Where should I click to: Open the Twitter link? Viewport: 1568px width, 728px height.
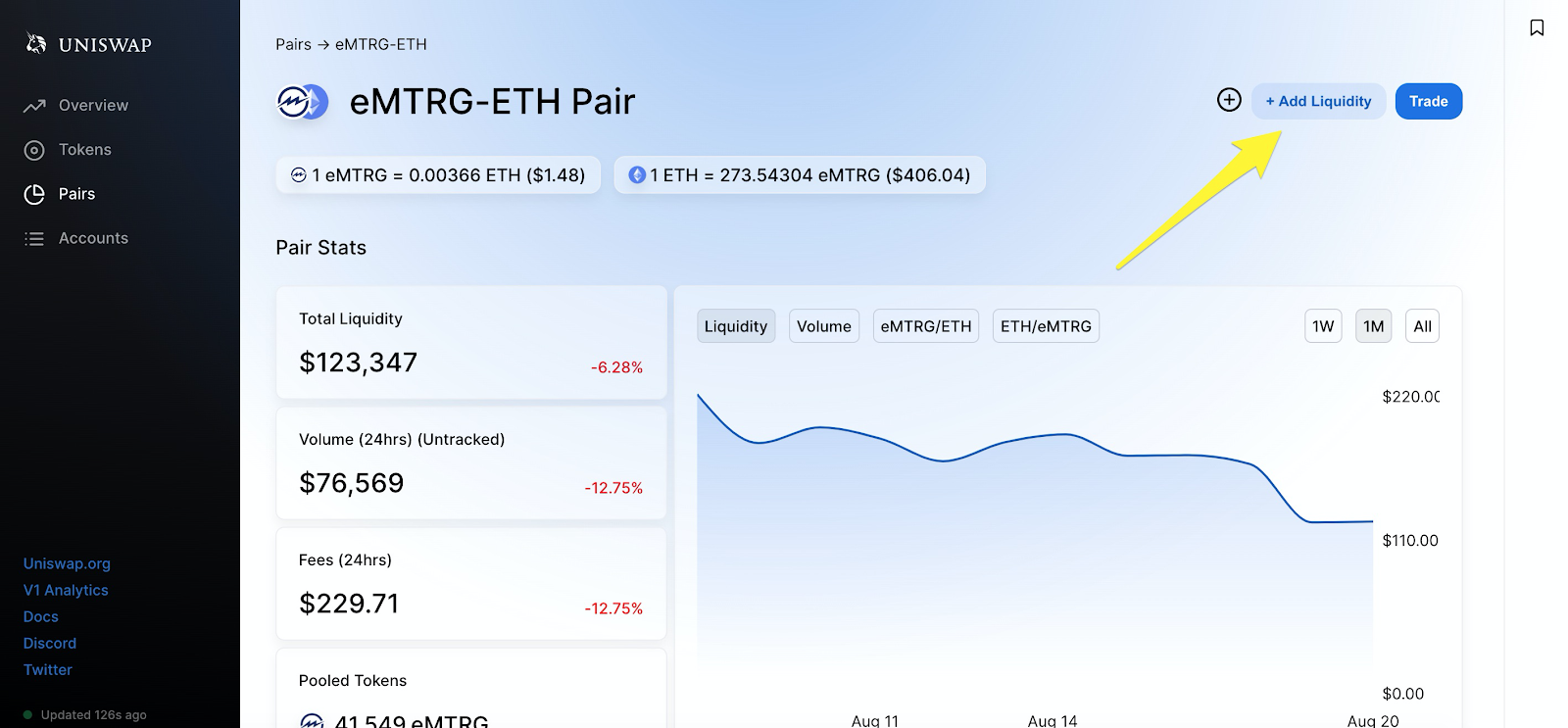pyautogui.click(x=48, y=669)
